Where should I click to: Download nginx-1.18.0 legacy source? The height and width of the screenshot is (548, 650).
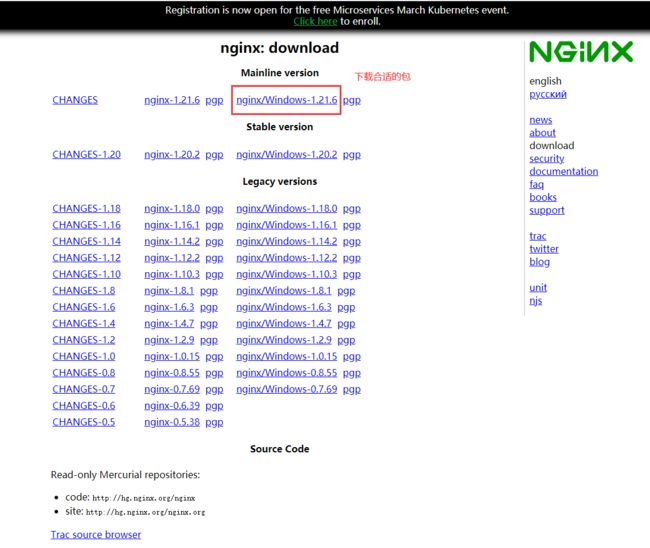[172, 208]
